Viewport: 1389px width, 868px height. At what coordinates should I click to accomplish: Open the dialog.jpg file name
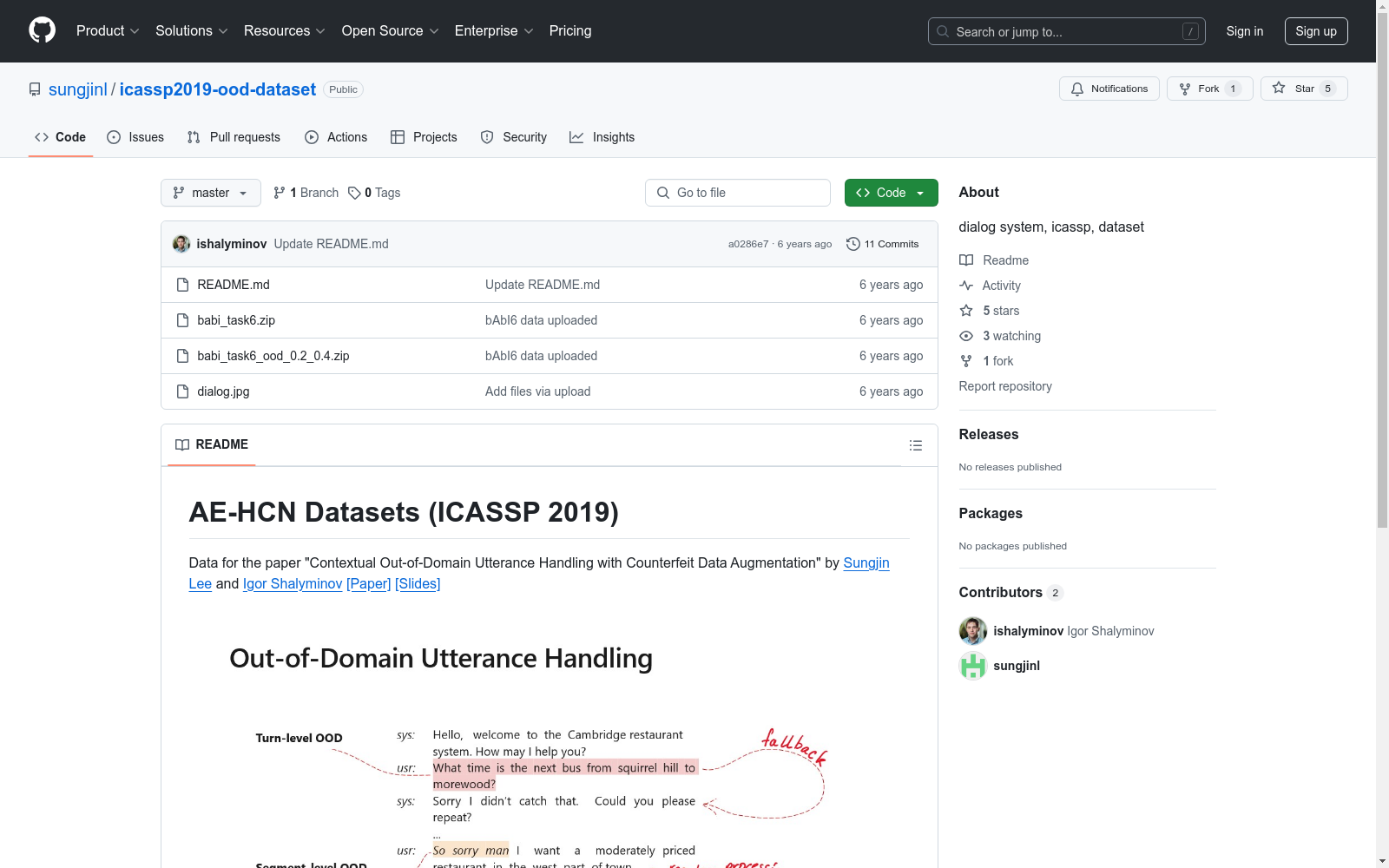(223, 391)
